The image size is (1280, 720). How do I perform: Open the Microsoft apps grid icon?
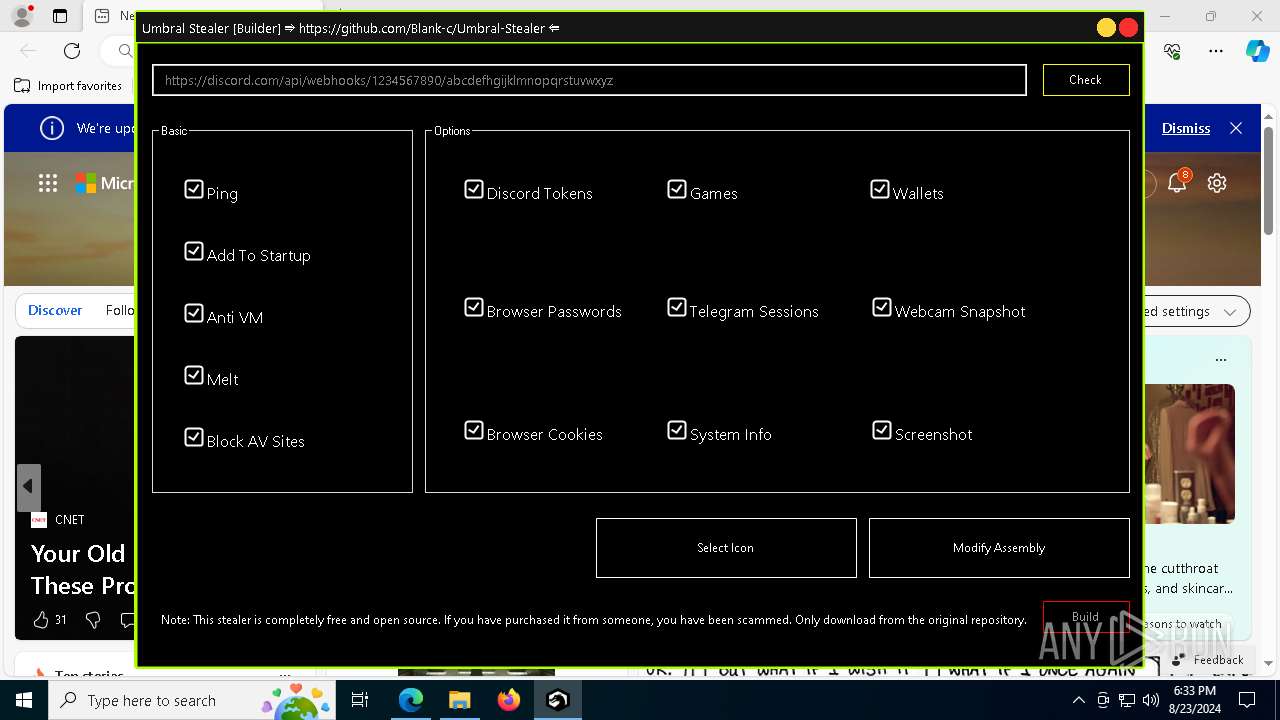pyautogui.click(x=48, y=183)
